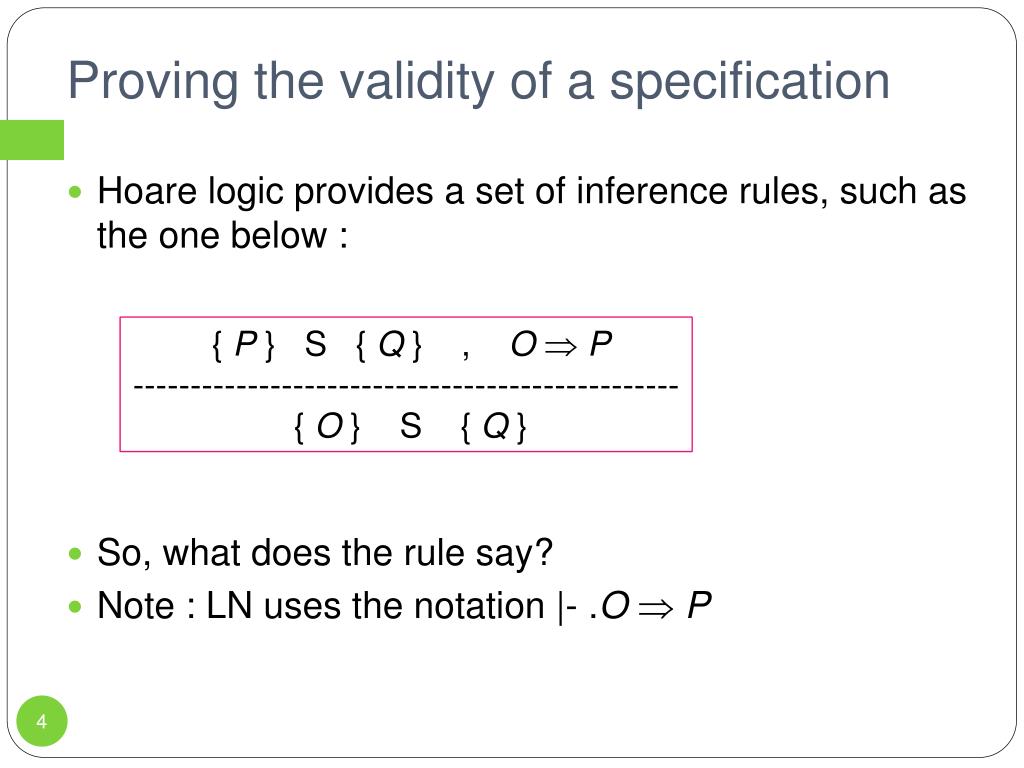The height and width of the screenshot is (768, 1024).
Task: Click the green bullet before "Note : LN"
Action: coord(75,607)
